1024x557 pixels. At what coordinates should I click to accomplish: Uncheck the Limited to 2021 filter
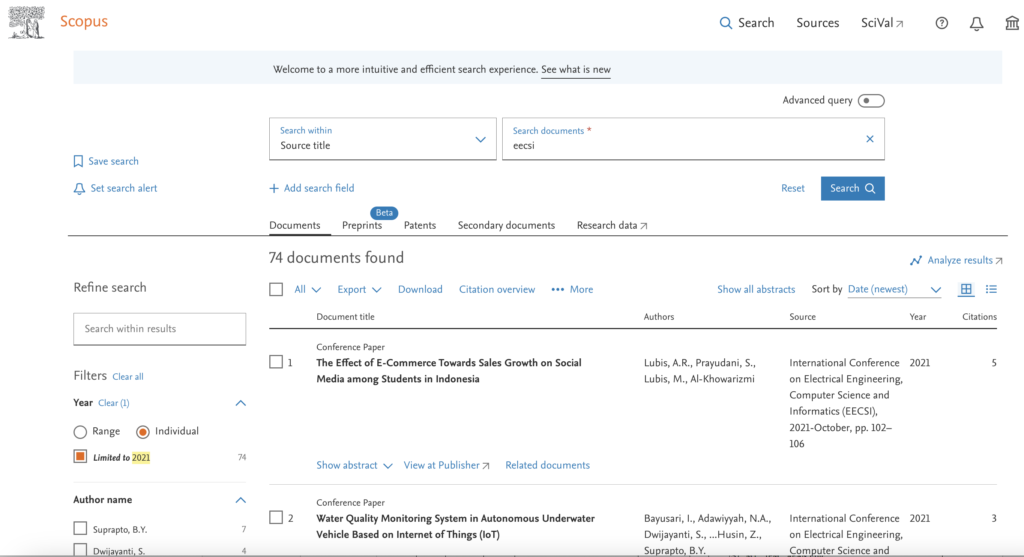80,457
